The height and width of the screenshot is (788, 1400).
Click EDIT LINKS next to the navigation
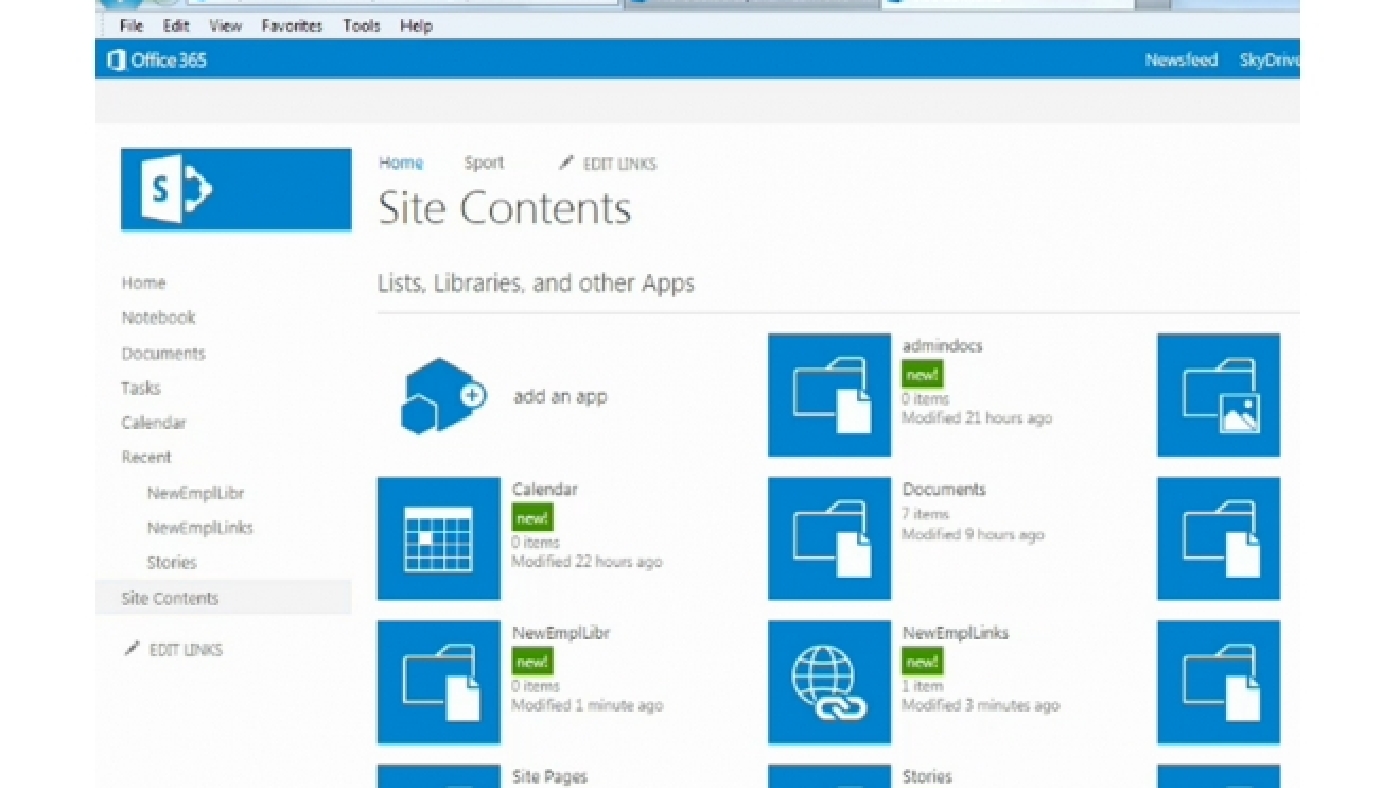617,163
